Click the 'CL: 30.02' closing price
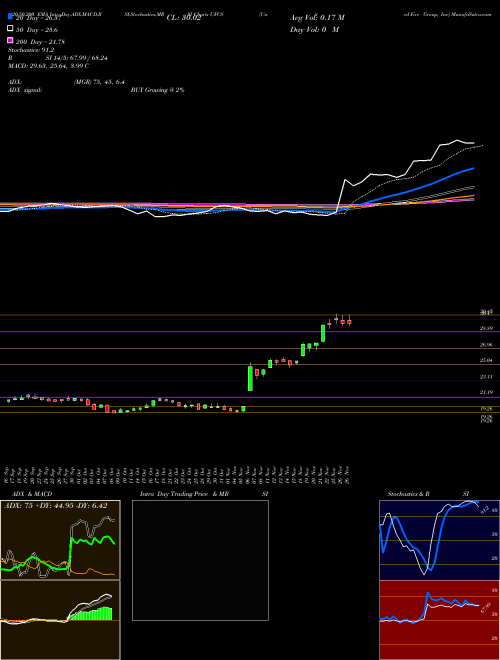 [x=183, y=18]
